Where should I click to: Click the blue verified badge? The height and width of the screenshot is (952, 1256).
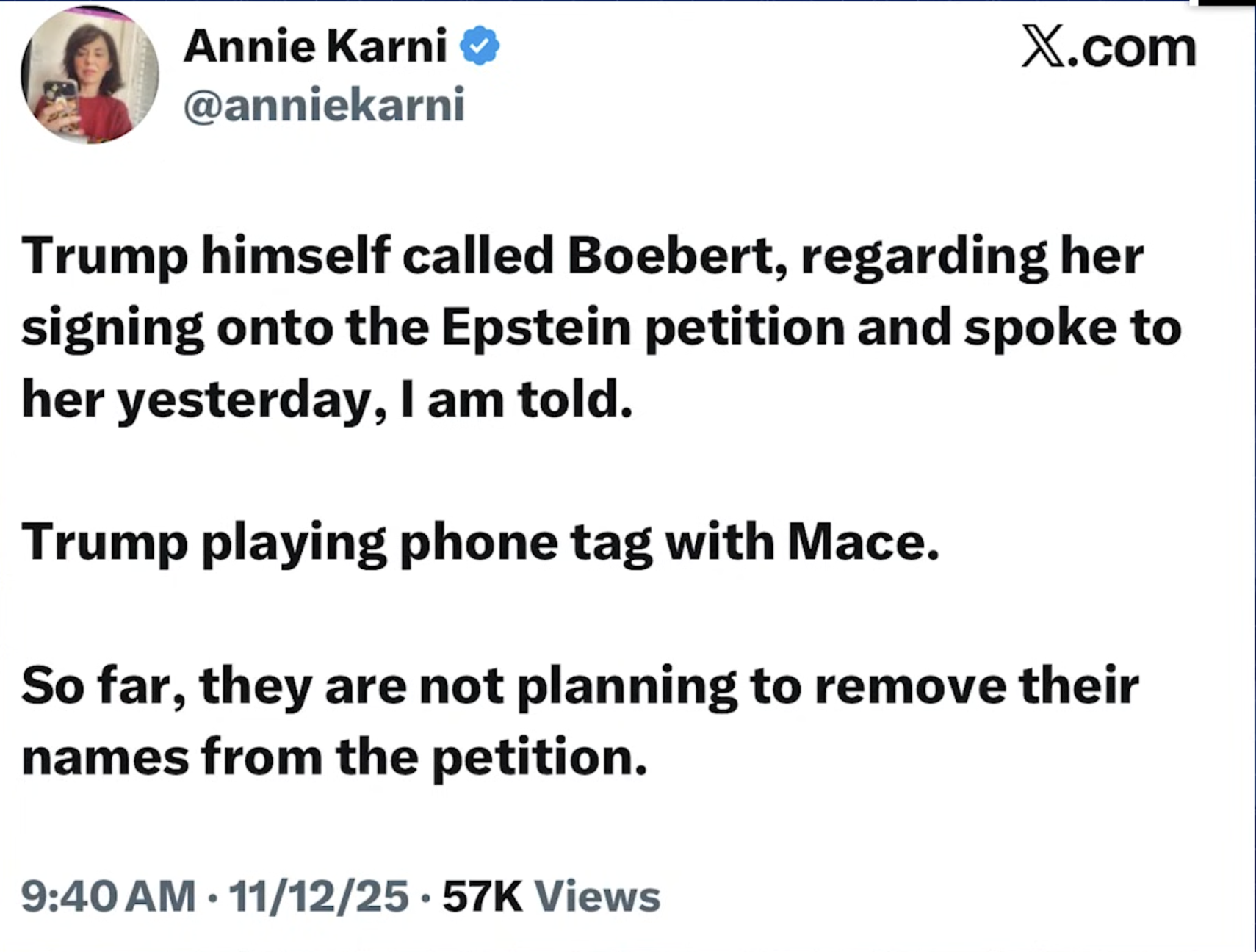(x=480, y=46)
